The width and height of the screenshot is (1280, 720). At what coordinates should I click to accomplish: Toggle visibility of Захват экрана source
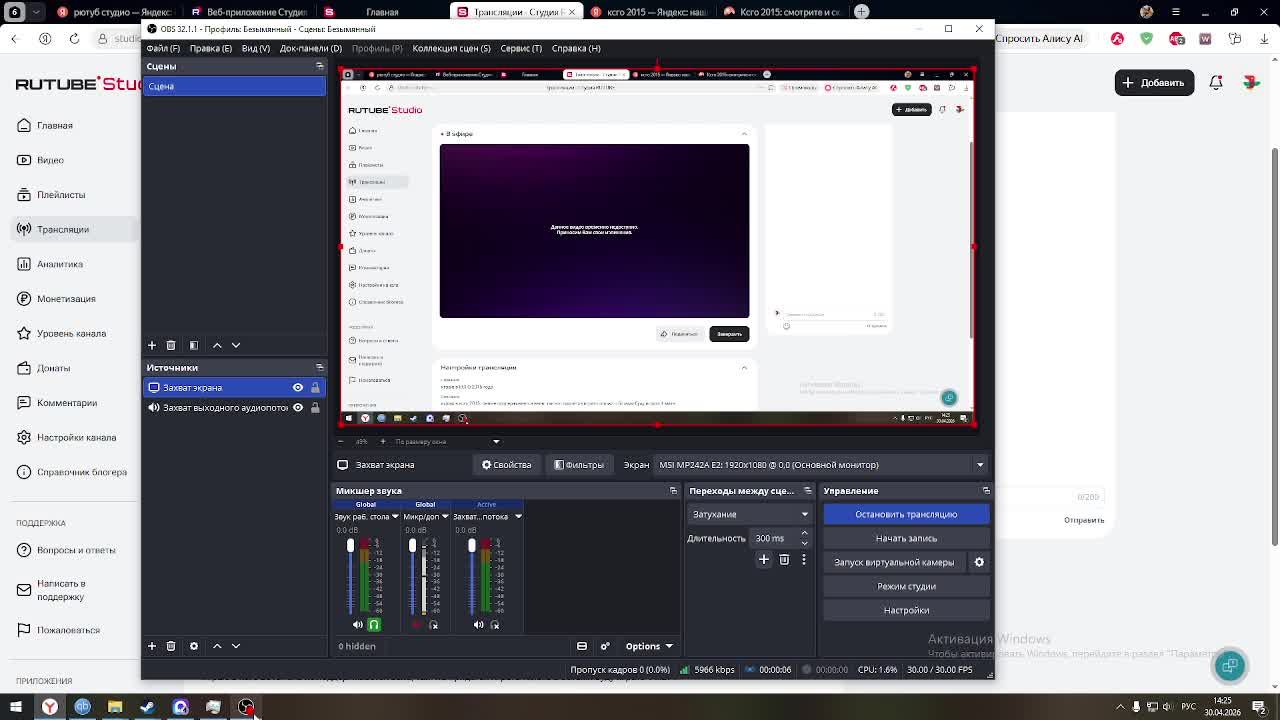[298, 387]
